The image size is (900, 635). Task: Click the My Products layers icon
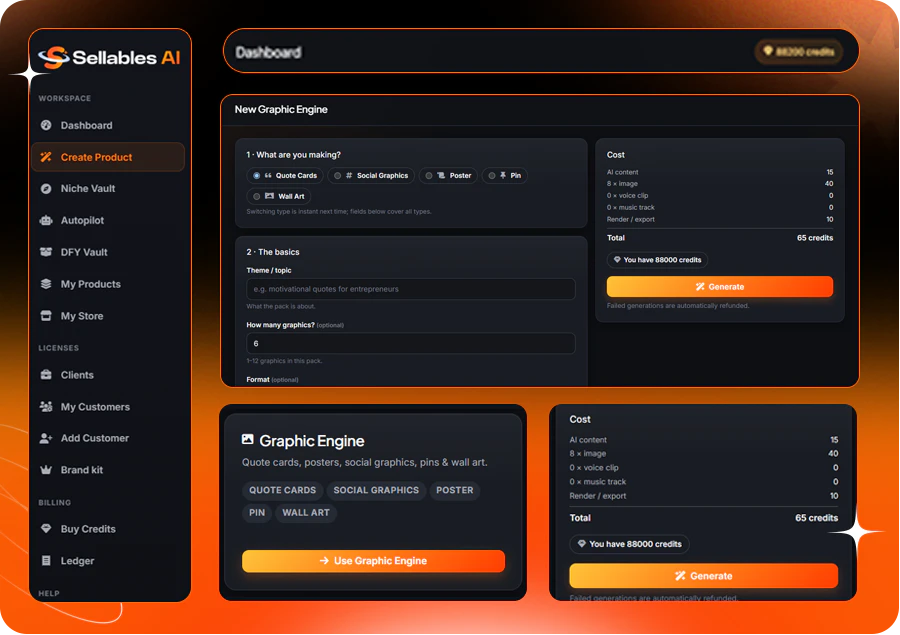click(x=46, y=284)
